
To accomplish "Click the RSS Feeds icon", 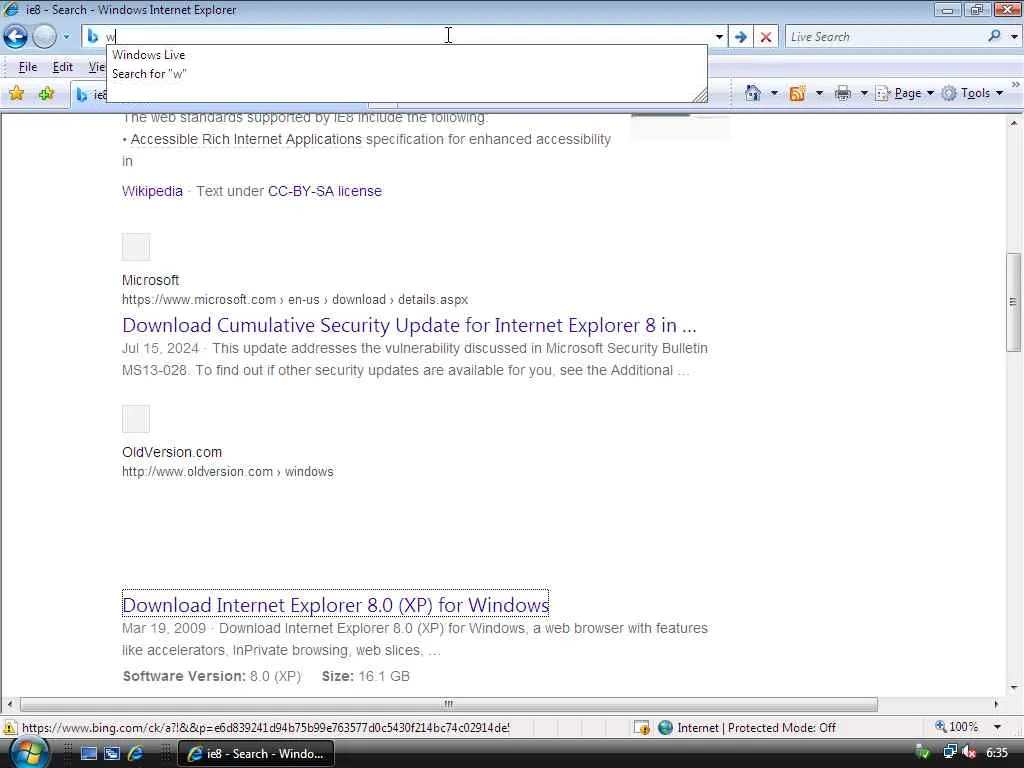I will [x=797, y=93].
